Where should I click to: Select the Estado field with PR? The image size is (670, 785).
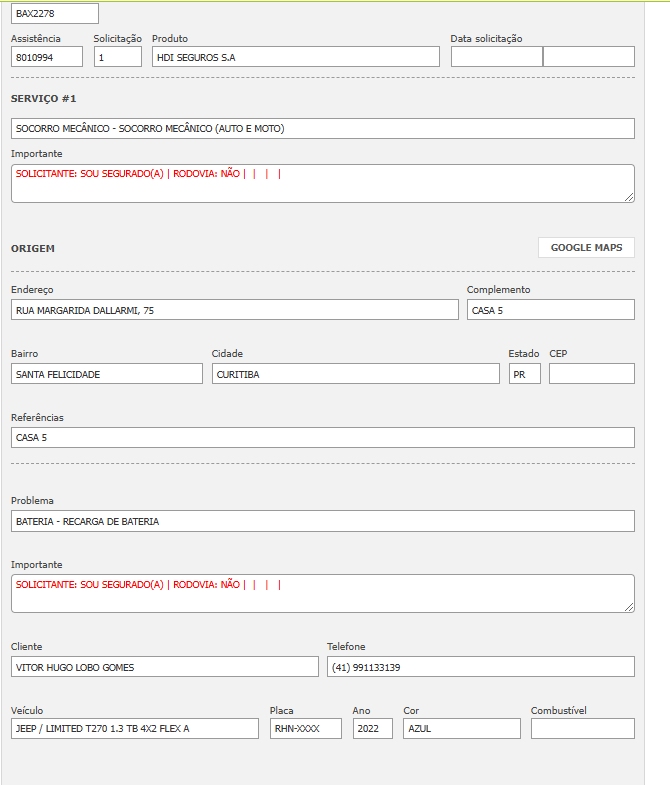[x=524, y=374]
